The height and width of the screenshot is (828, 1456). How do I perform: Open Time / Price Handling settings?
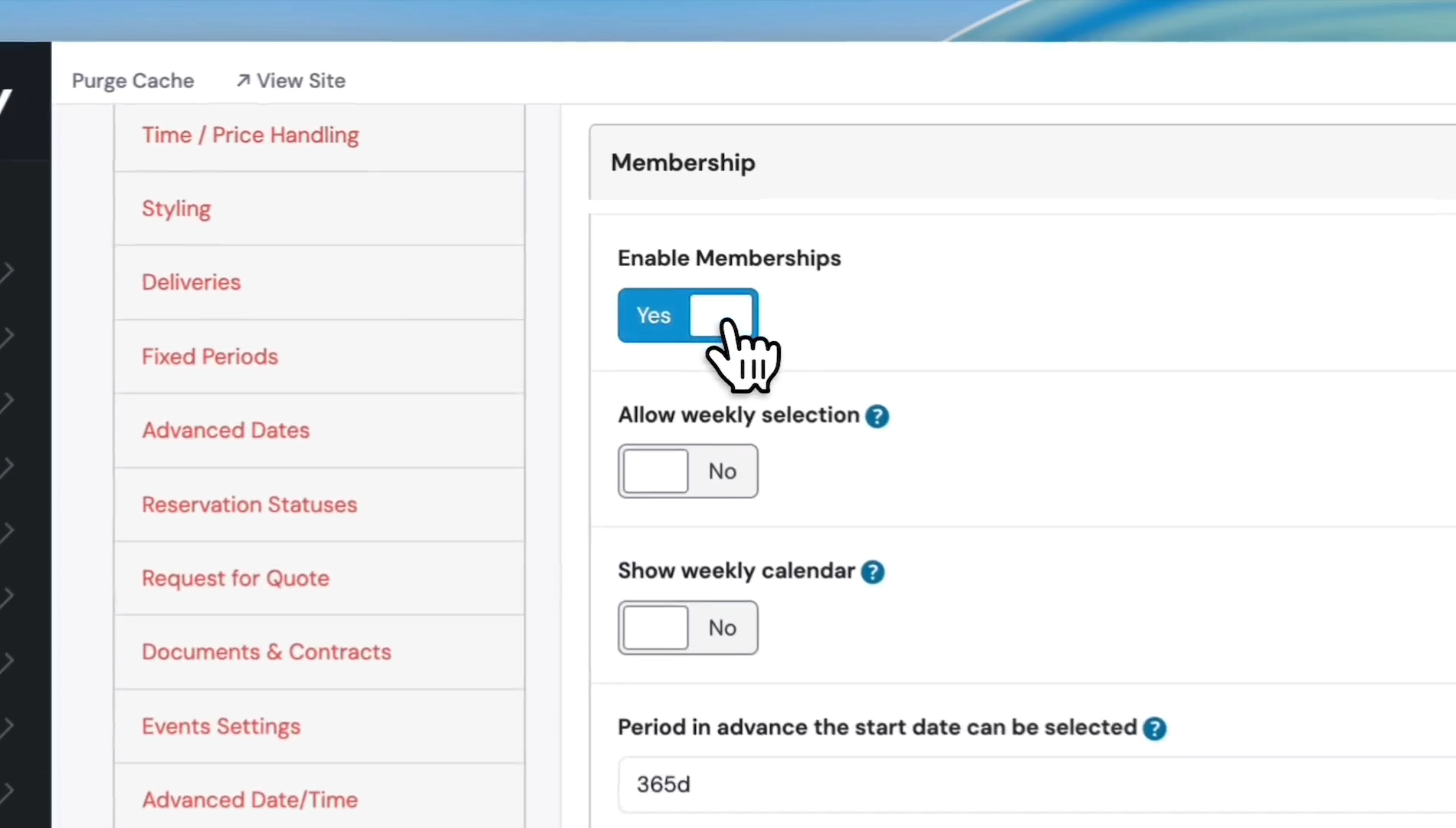pyautogui.click(x=250, y=136)
